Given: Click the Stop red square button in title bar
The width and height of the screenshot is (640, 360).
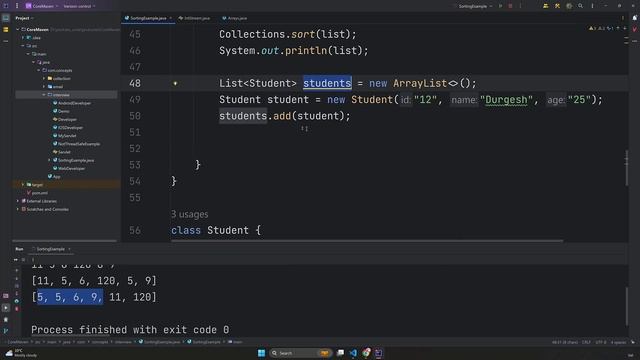Looking at the screenshot, I should tap(510, 6).
